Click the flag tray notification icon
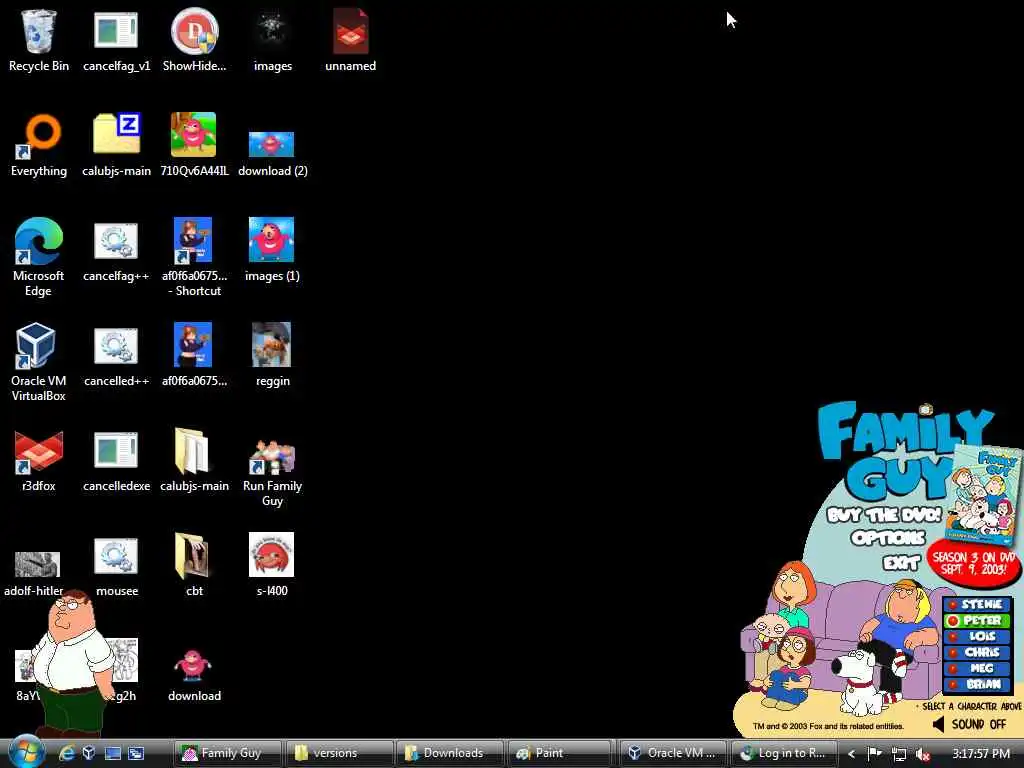The height and width of the screenshot is (768, 1024). (875, 754)
